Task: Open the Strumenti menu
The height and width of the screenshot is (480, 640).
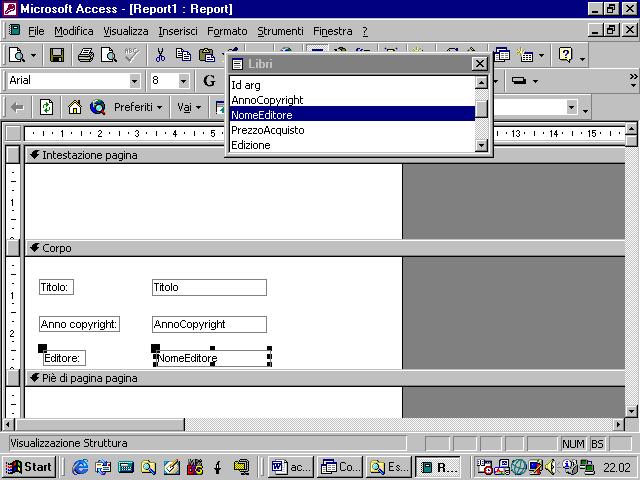Action: point(280,31)
